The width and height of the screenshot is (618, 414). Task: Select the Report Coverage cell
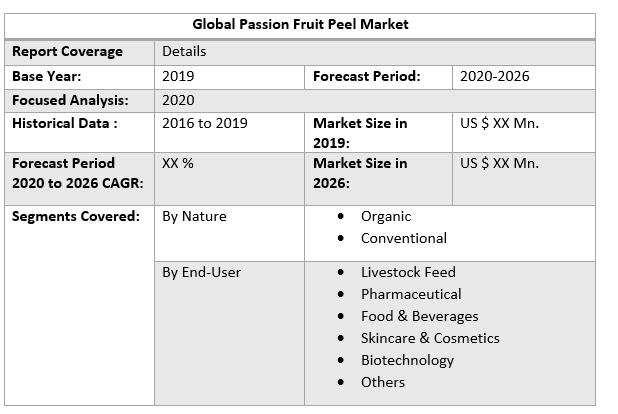coord(67,51)
